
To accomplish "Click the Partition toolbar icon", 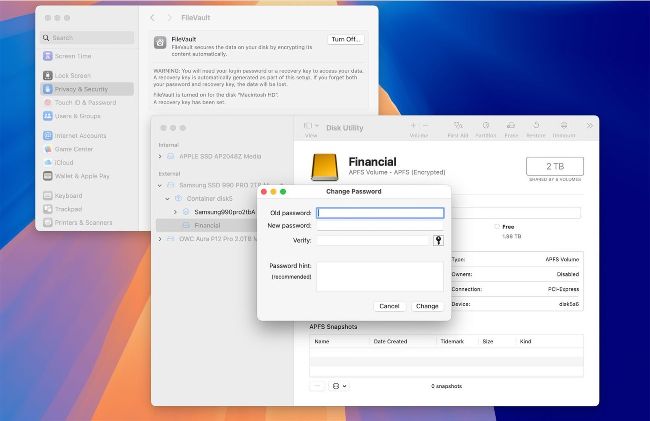I will (x=485, y=126).
